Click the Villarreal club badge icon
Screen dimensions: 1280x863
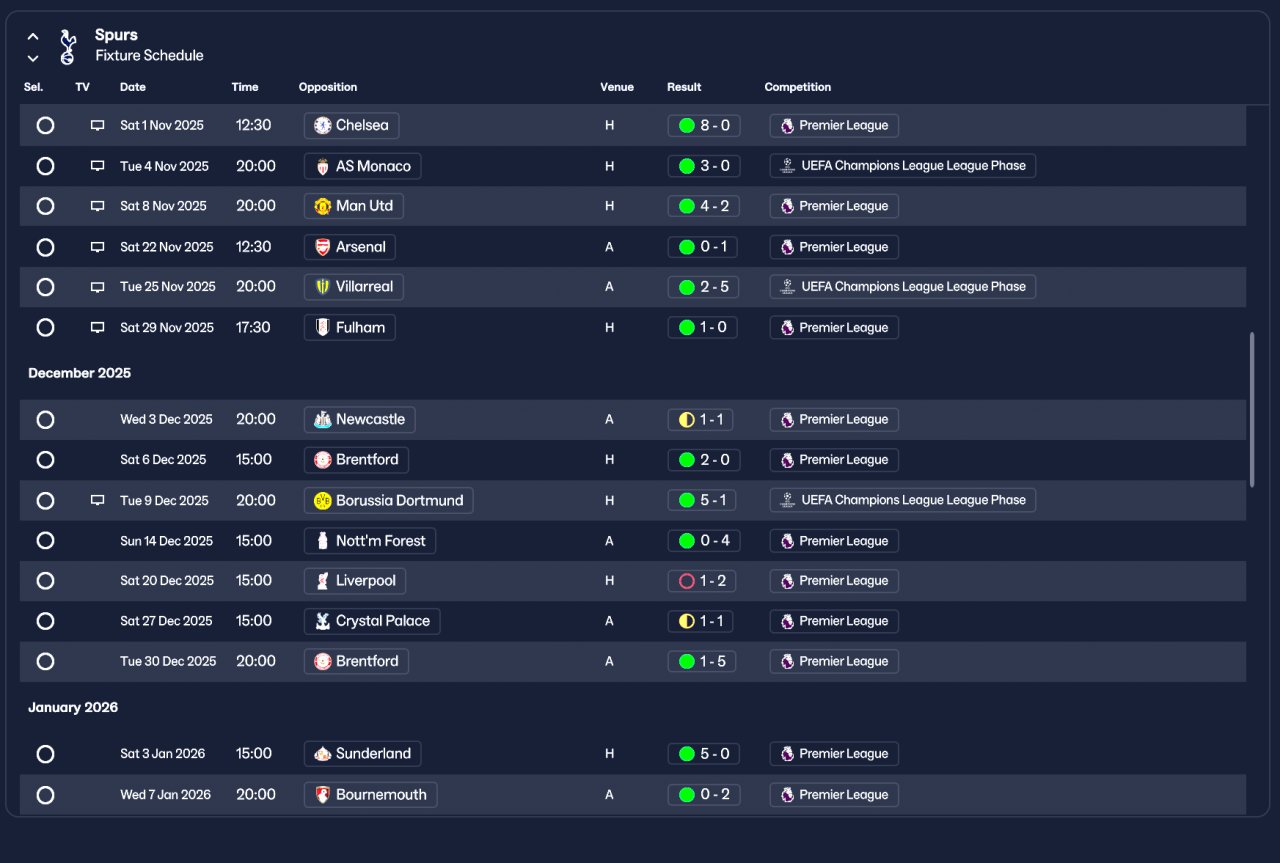tap(322, 287)
